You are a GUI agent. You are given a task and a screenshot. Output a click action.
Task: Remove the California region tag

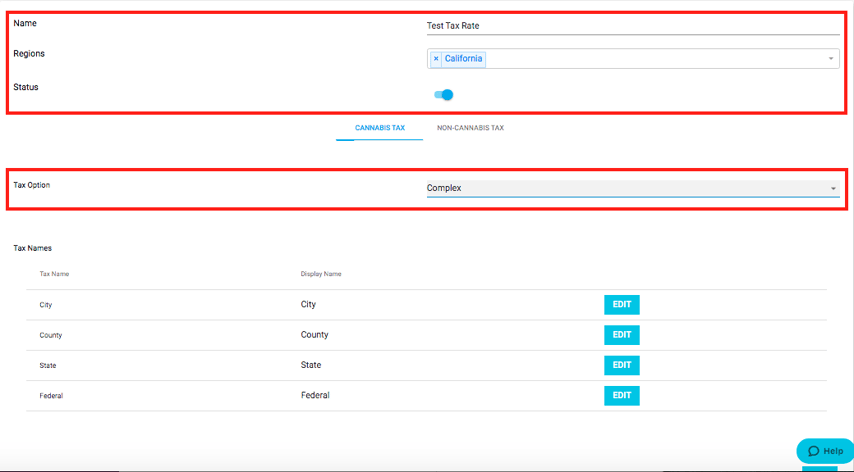pyautogui.click(x=436, y=59)
